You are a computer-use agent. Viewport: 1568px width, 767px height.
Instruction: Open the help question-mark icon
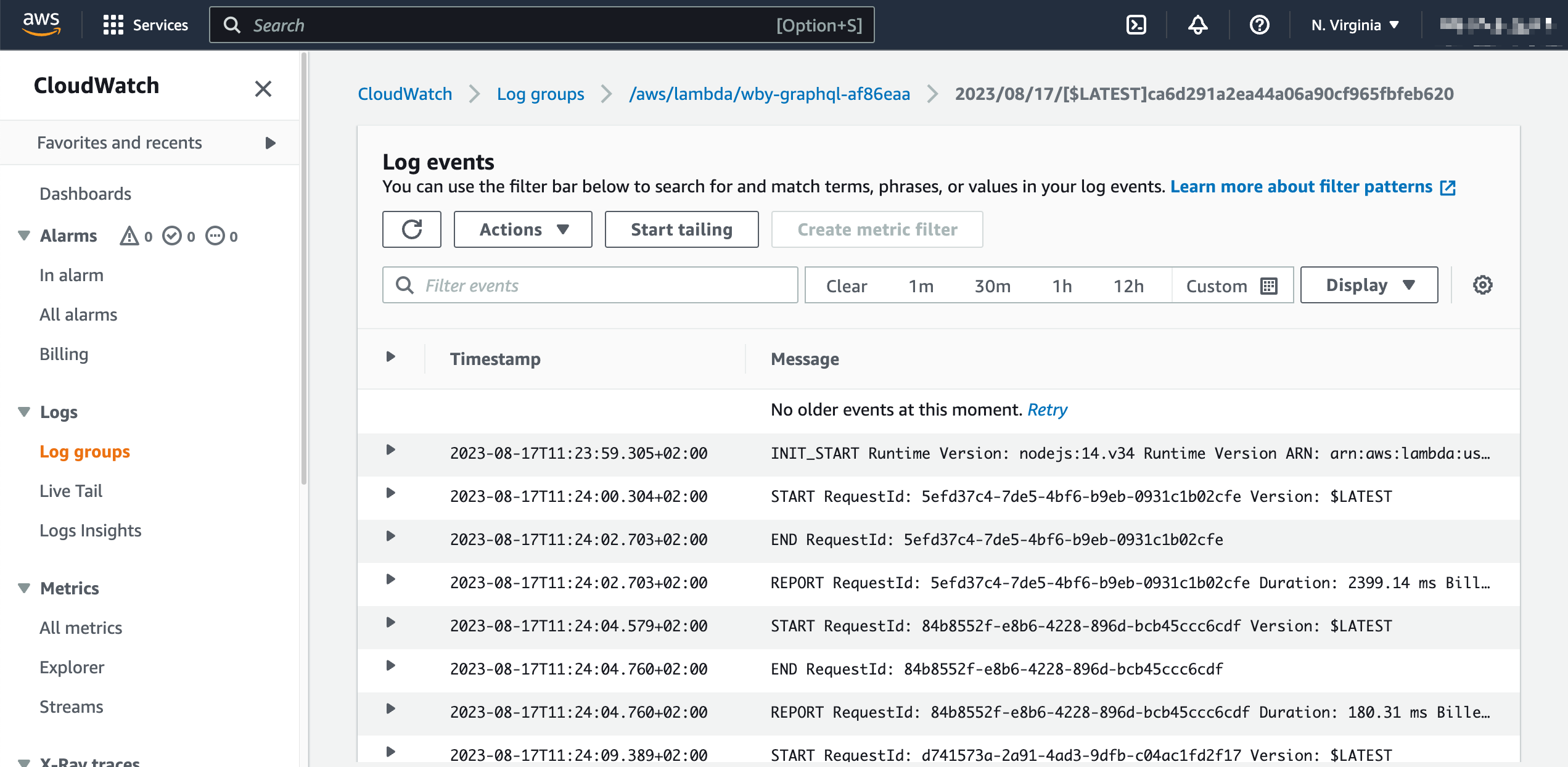tap(1259, 25)
